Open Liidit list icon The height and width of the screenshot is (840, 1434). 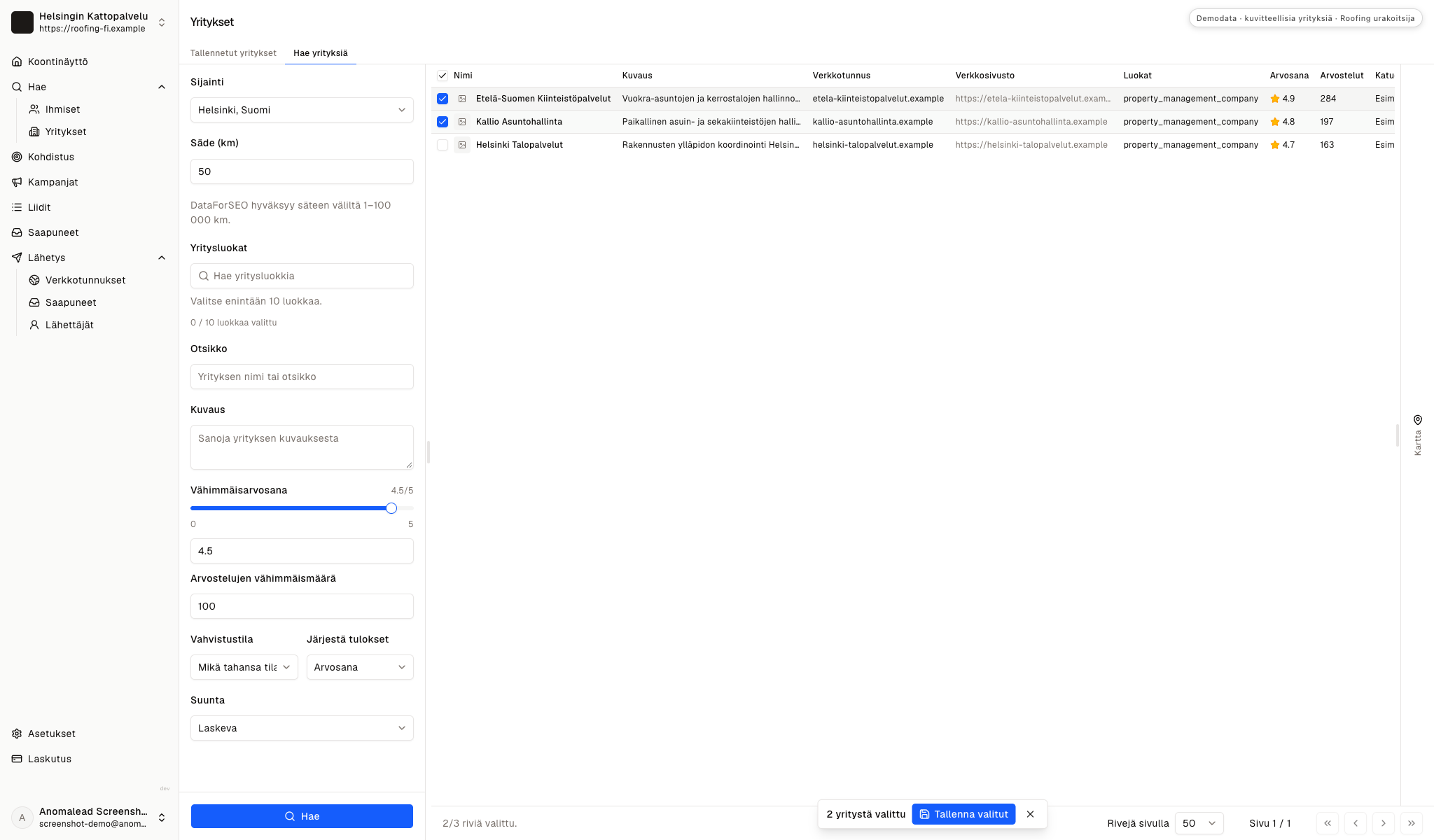17,207
